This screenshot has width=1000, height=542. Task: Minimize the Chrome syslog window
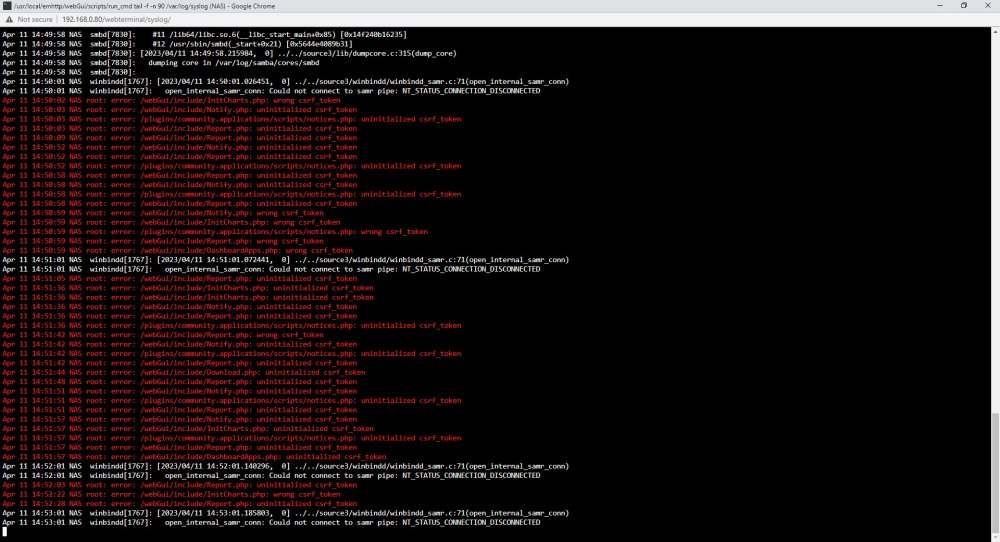939,6
